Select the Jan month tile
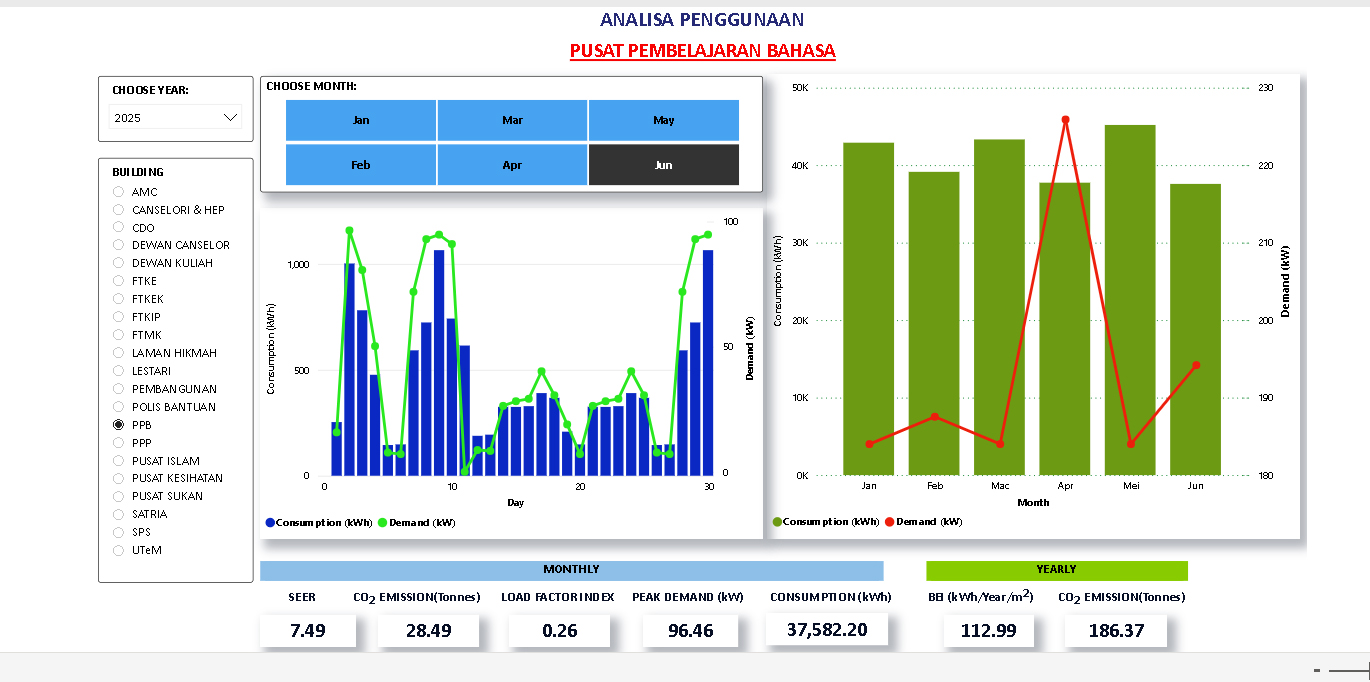This screenshot has height=682, width=1370. [x=361, y=120]
